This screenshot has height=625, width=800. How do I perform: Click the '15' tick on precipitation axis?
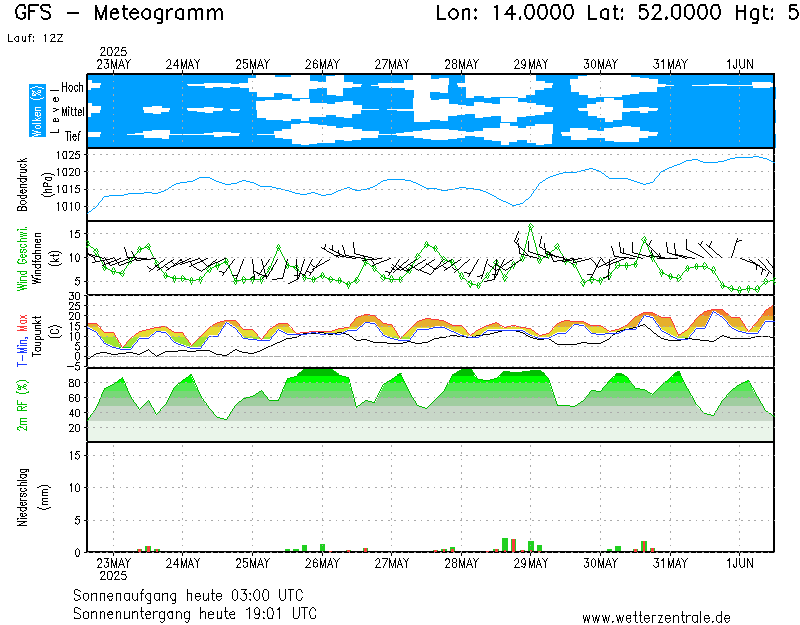[75, 455]
